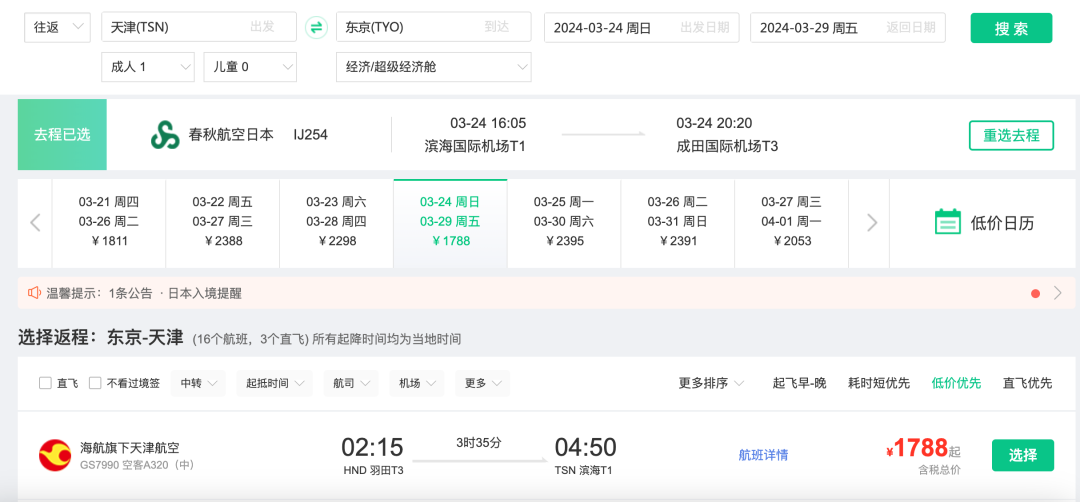This screenshot has height=502, width=1080.
Task: Expand the 成人 1 passenger dropdown
Action: (147, 67)
